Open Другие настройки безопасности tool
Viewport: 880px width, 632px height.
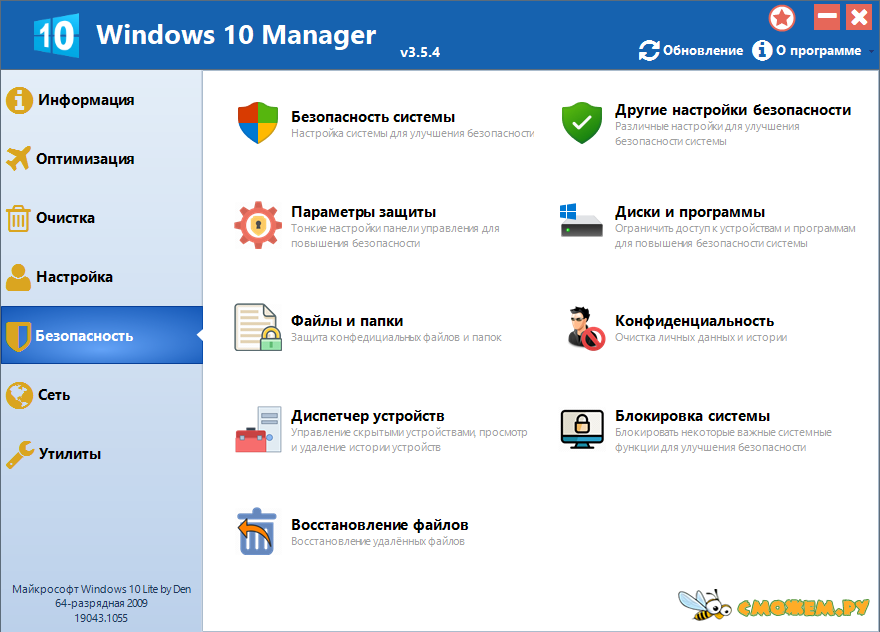click(733, 110)
